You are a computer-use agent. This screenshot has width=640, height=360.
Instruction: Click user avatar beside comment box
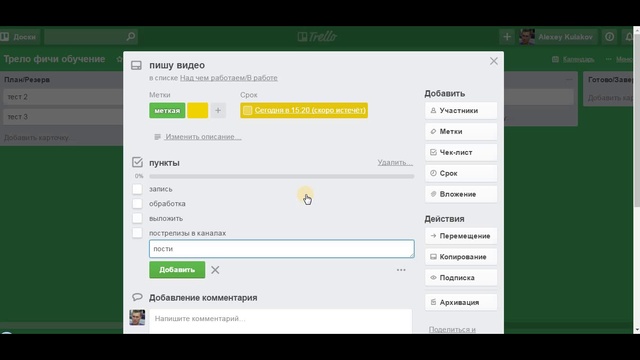137,318
